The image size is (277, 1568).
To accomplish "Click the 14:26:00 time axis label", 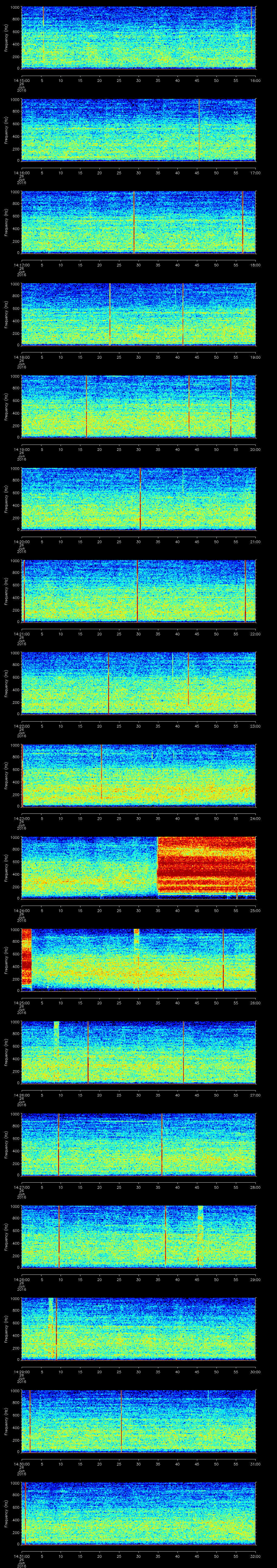I will [x=21, y=1095].
